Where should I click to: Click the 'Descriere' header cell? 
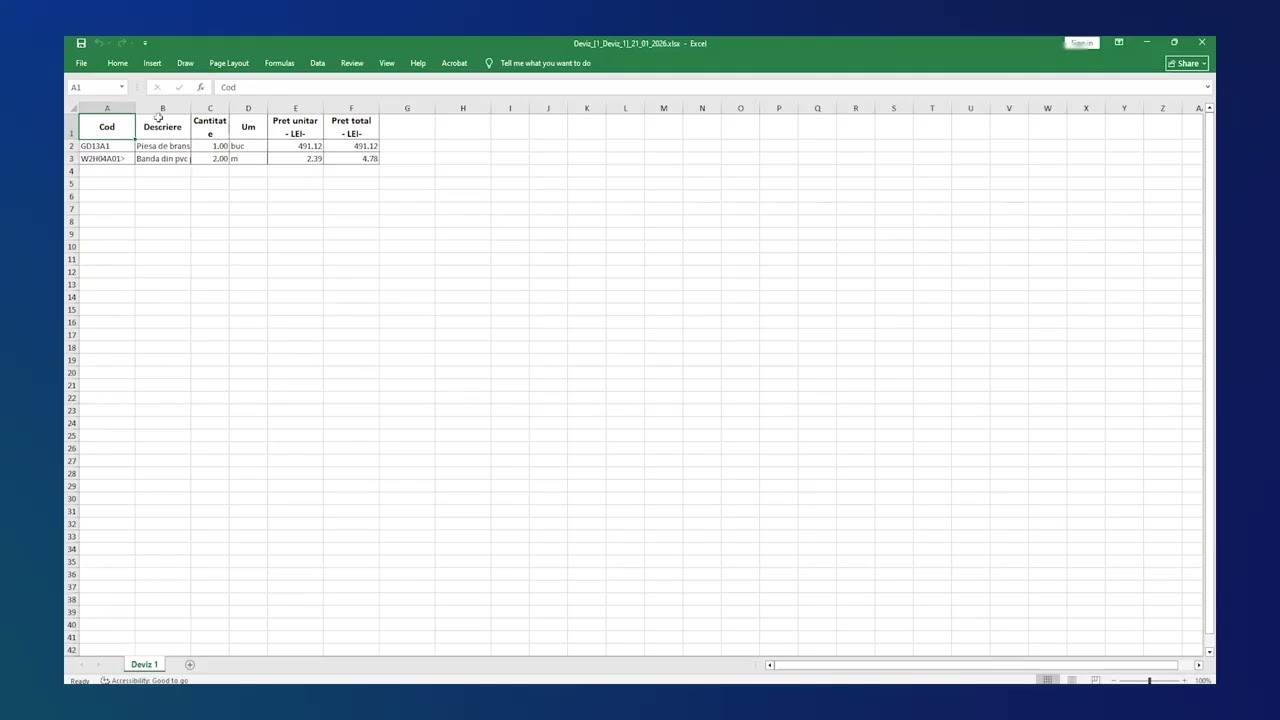pyautogui.click(x=163, y=126)
